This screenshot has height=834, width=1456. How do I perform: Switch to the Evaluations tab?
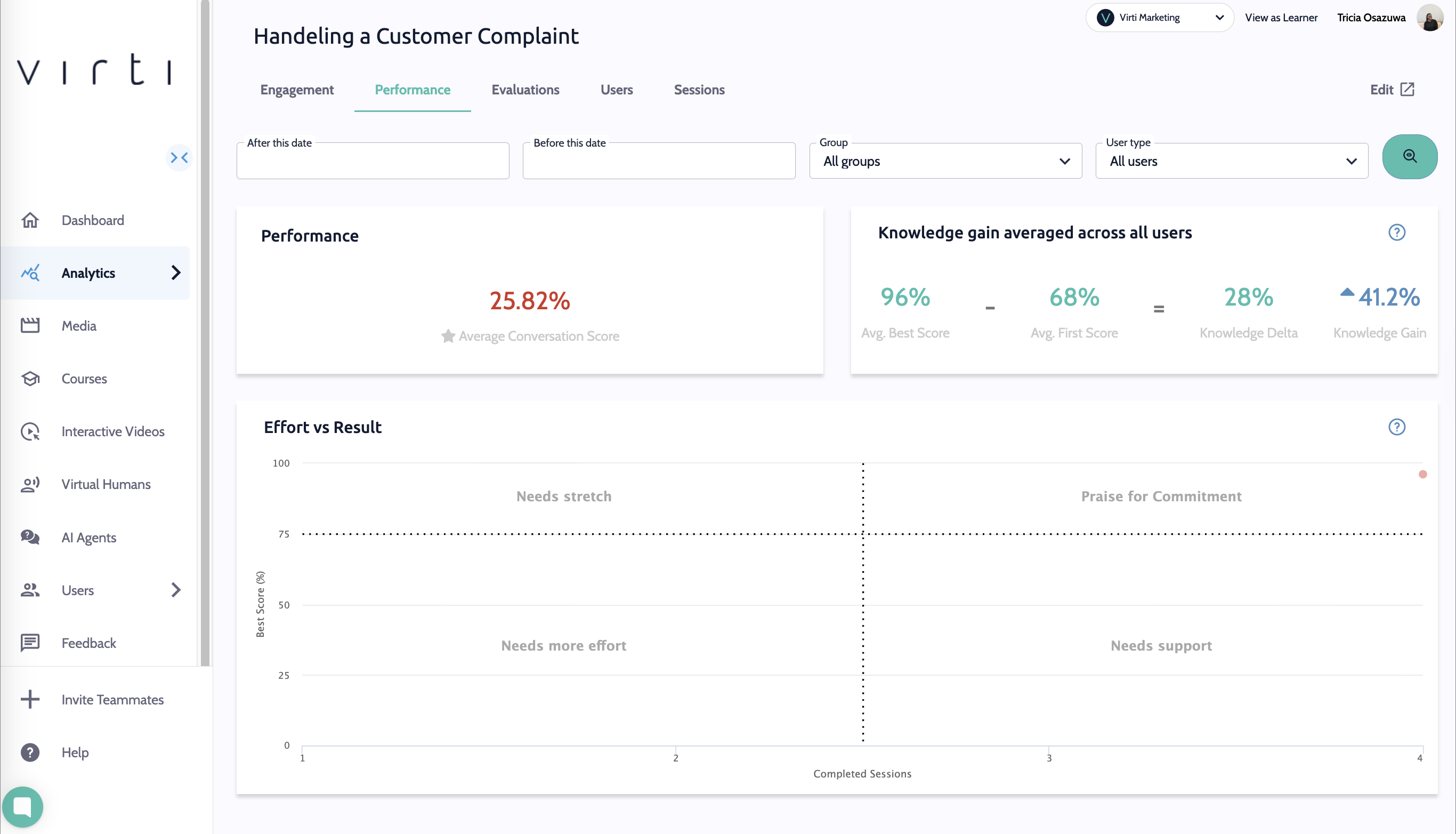pos(525,90)
